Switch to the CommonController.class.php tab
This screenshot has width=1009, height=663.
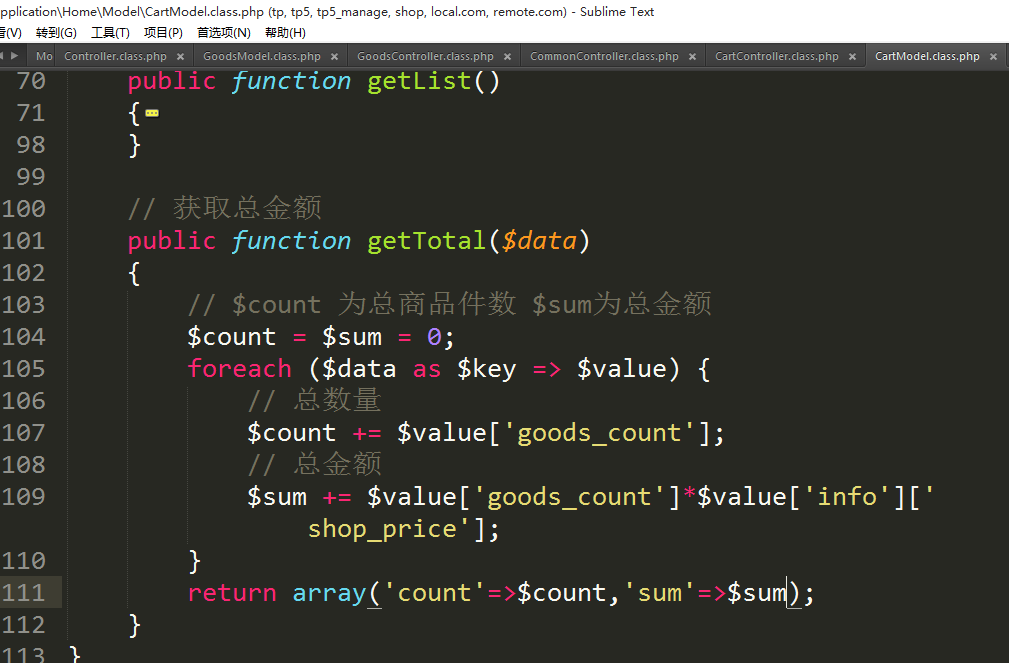pyautogui.click(x=604, y=57)
